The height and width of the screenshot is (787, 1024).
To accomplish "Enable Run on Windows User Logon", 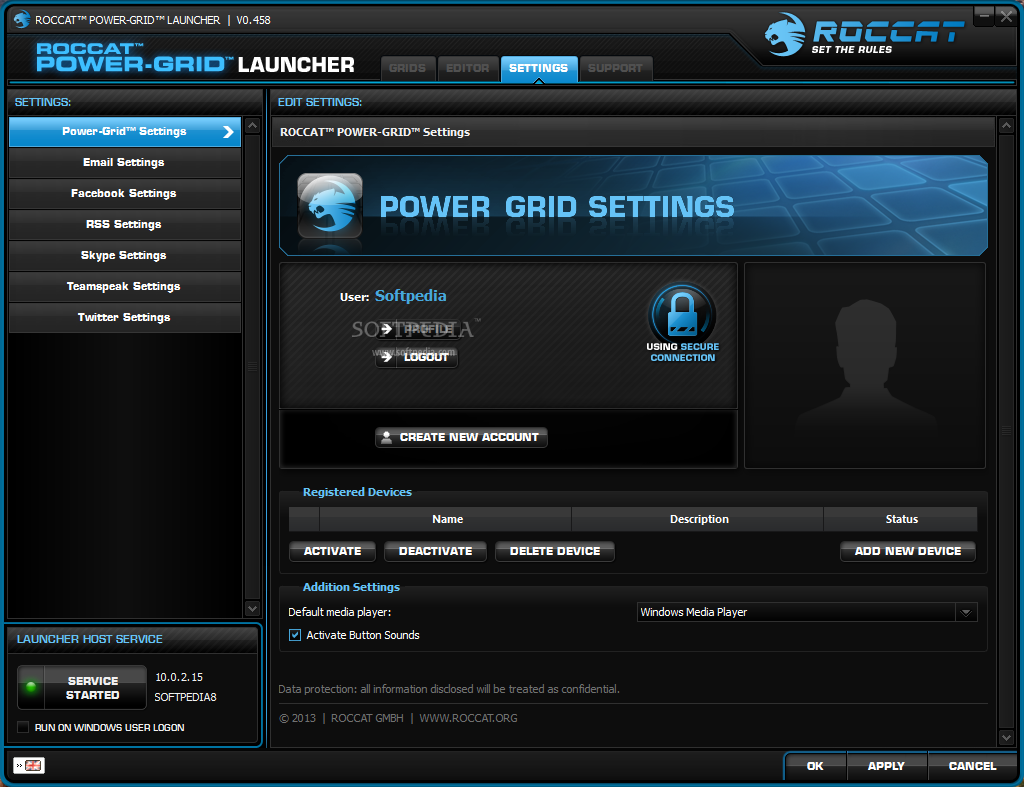I will pyautogui.click(x=24, y=727).
